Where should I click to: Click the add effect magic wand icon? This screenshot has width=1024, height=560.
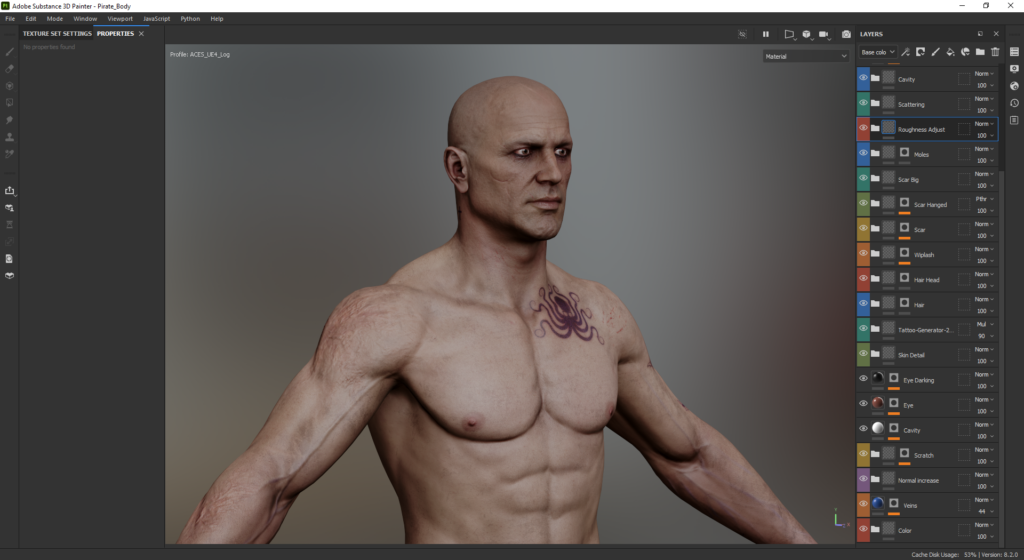coord(905,52)
